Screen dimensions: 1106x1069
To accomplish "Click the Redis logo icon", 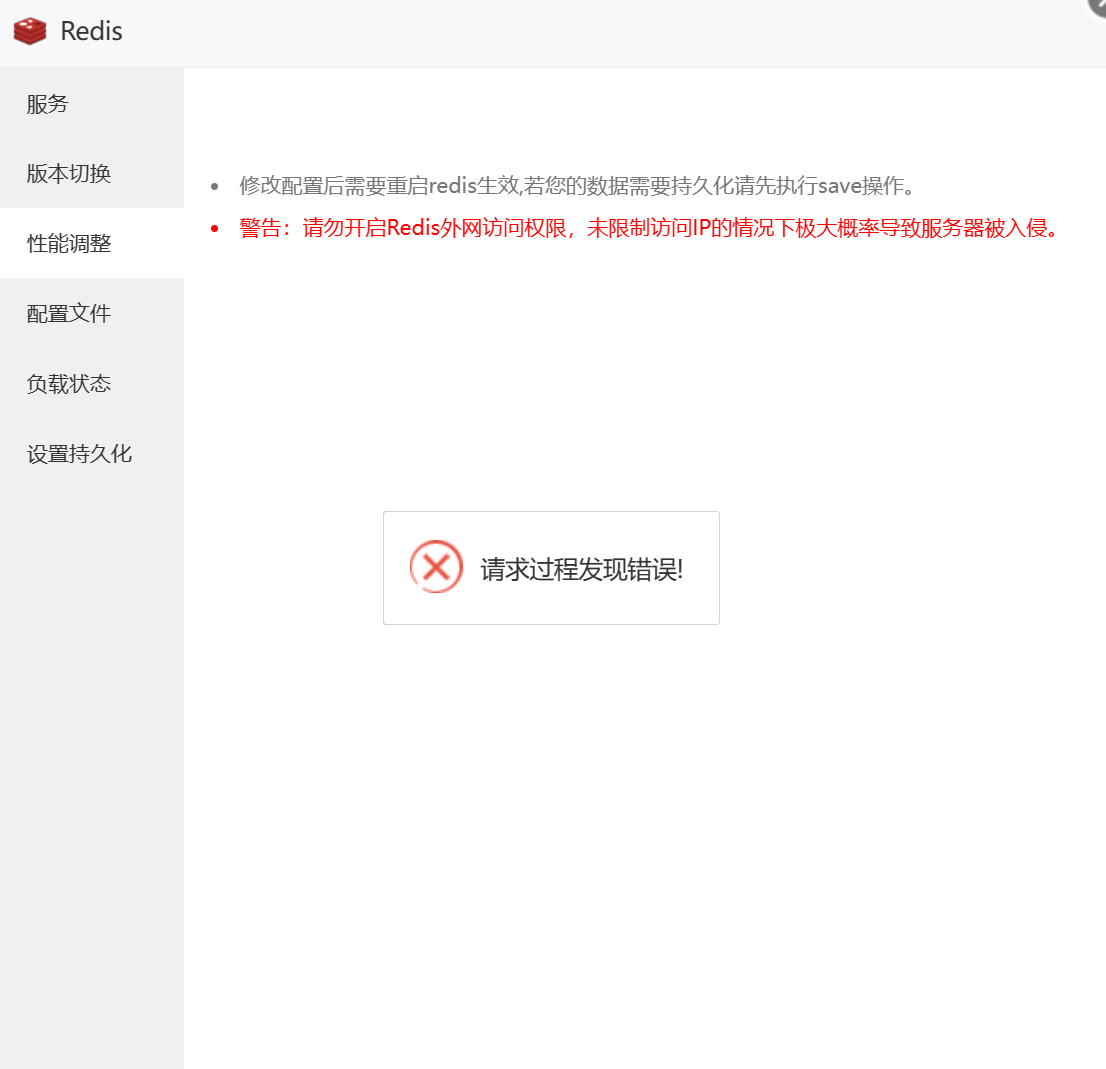I will pyautogui.click(x=30, y=32).
